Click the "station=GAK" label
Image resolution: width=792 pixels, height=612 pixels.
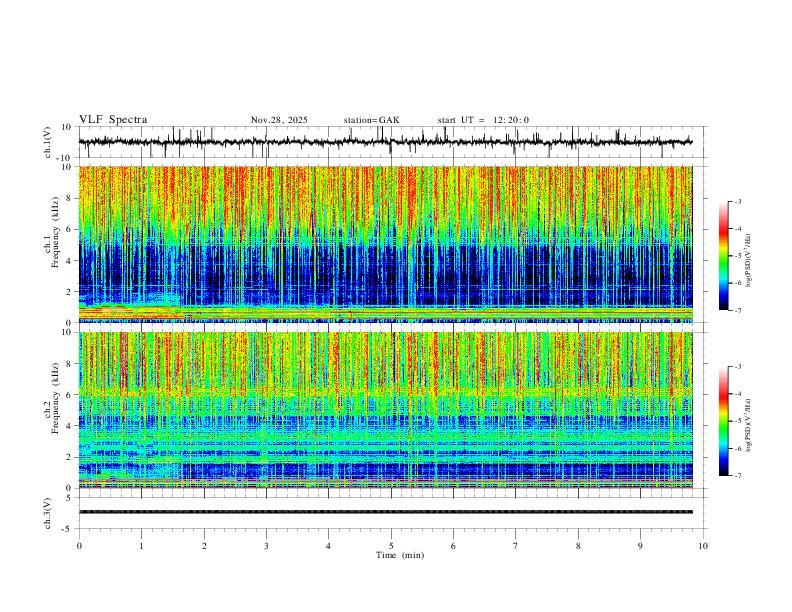click(371, 120)
